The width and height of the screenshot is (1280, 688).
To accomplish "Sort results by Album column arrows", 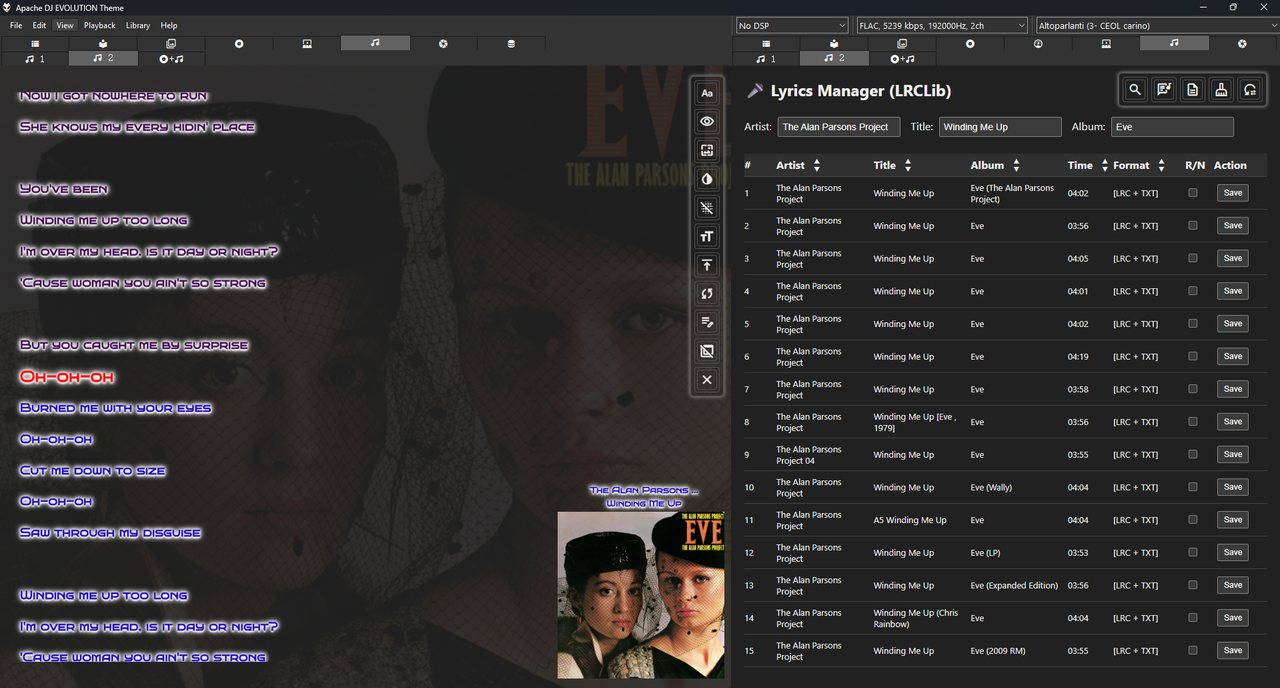I will (x=1016, y=165).
